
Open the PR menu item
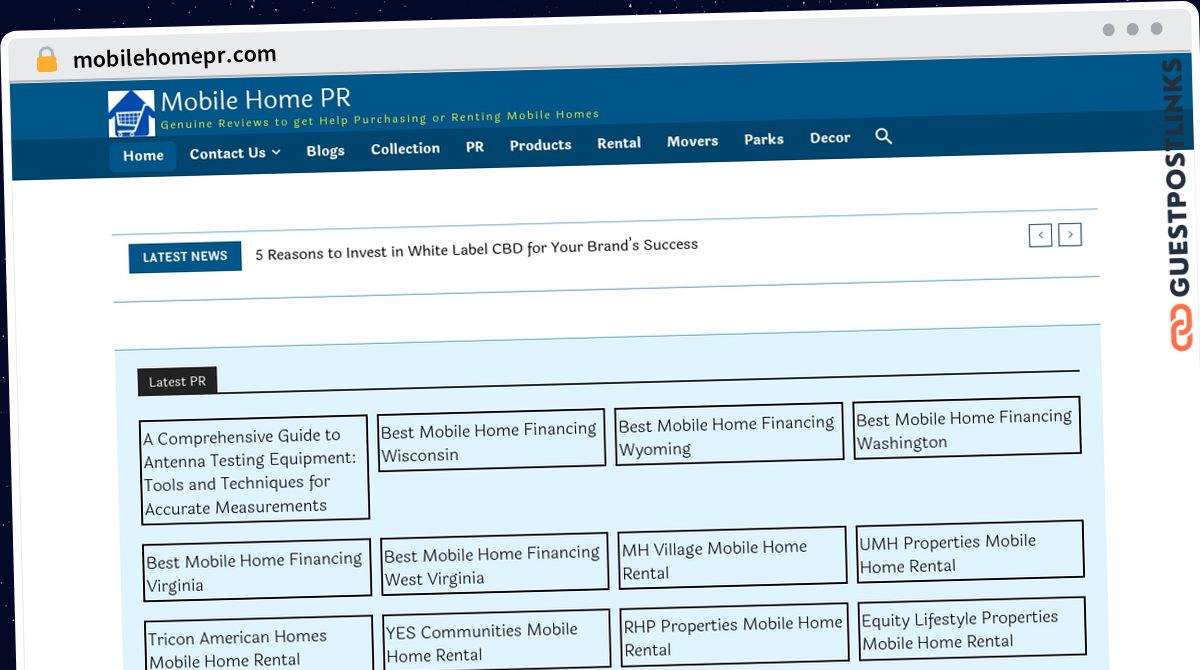(x=475, y=146)
